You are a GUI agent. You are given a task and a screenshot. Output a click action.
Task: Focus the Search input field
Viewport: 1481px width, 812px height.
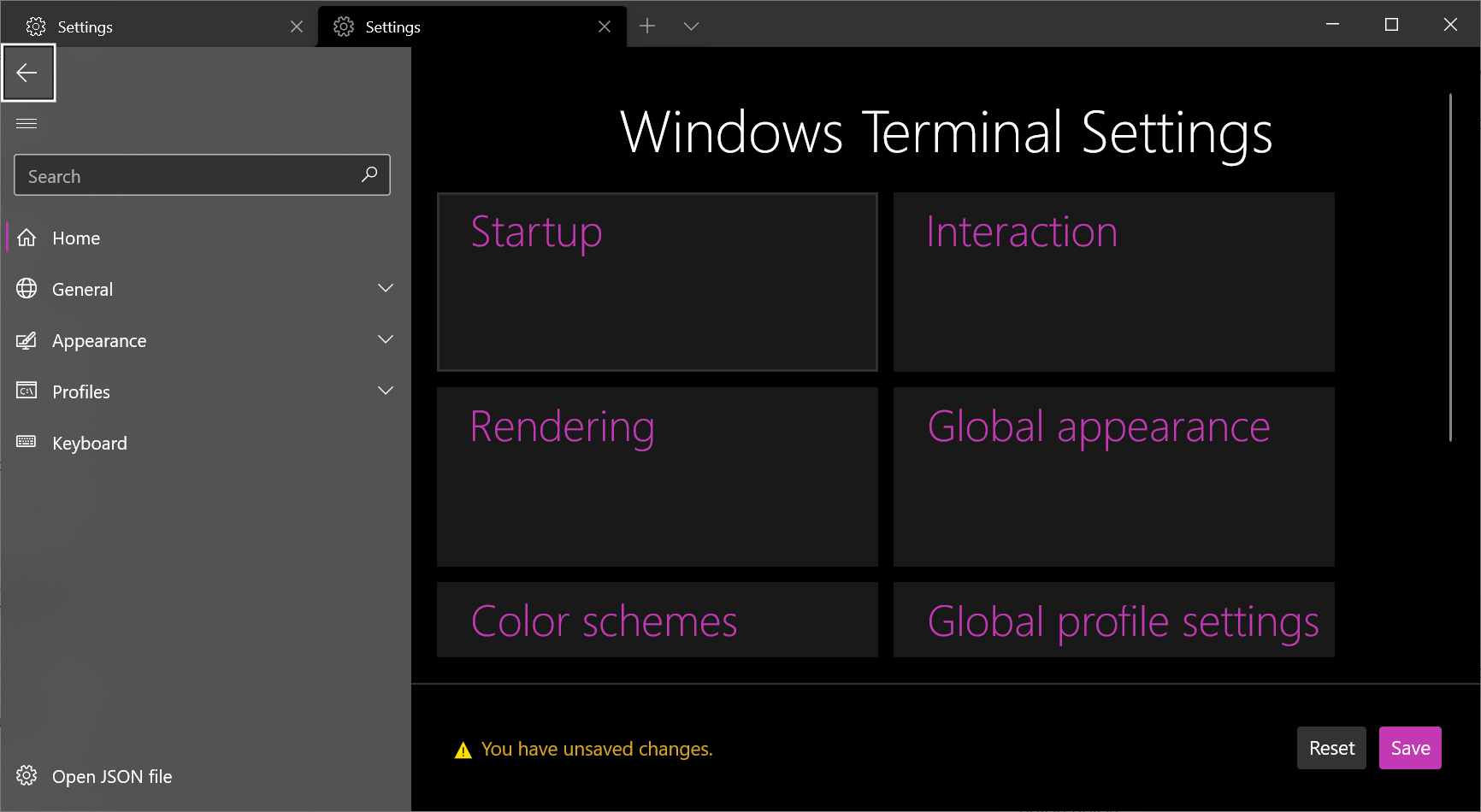[202, 175]
